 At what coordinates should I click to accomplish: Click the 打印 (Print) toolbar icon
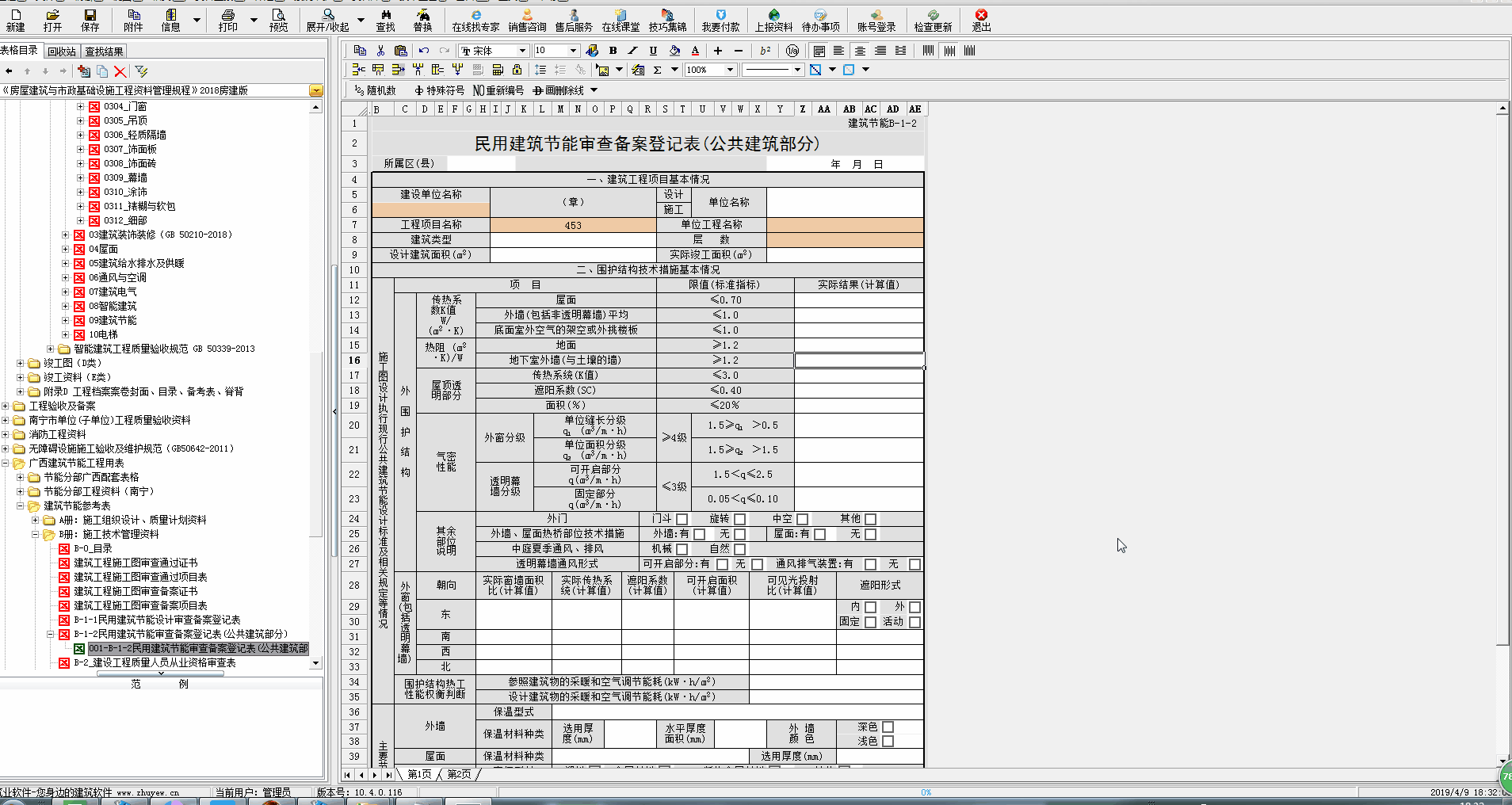[227, 21]
